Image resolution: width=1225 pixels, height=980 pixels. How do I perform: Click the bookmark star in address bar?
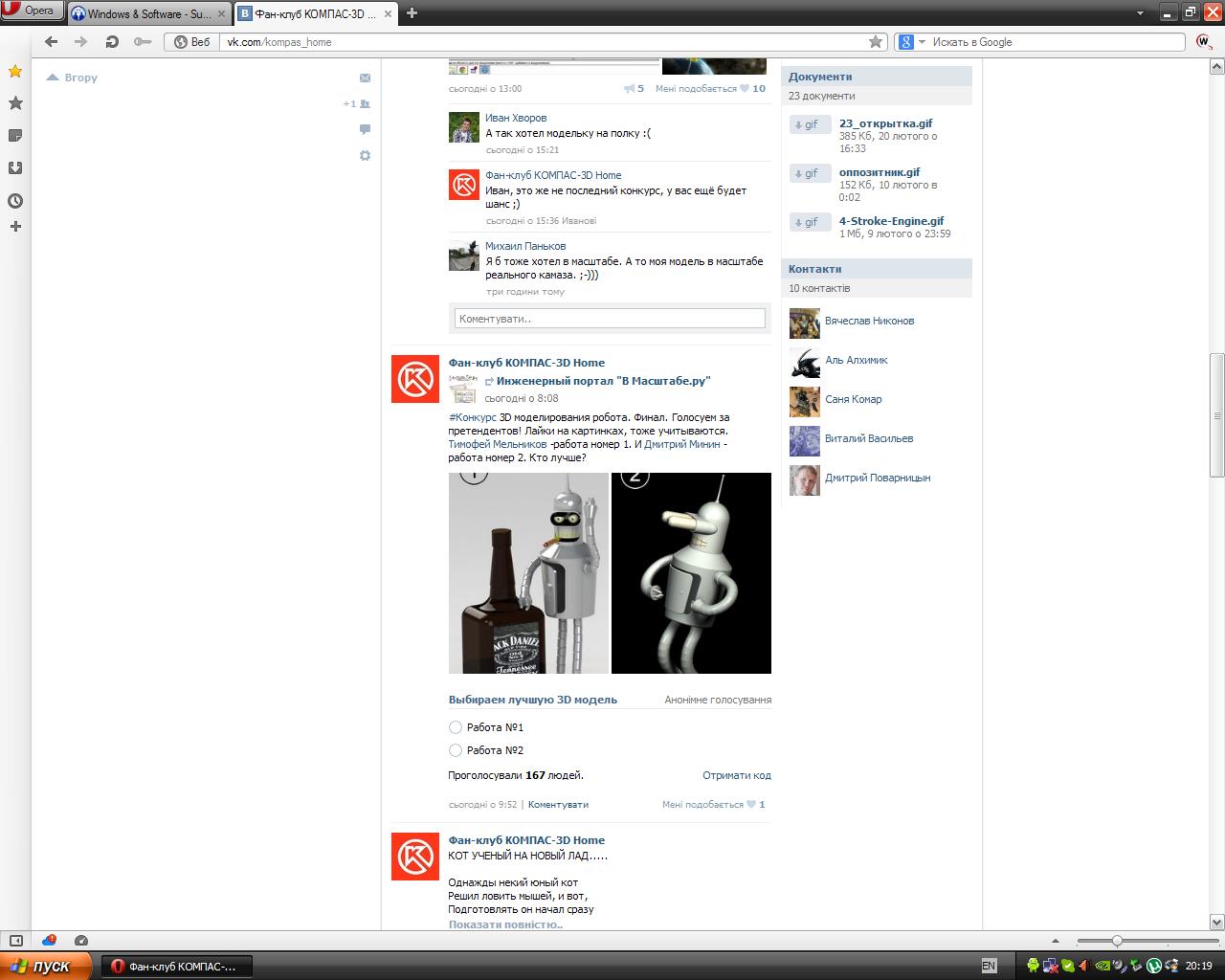point(875,41)
